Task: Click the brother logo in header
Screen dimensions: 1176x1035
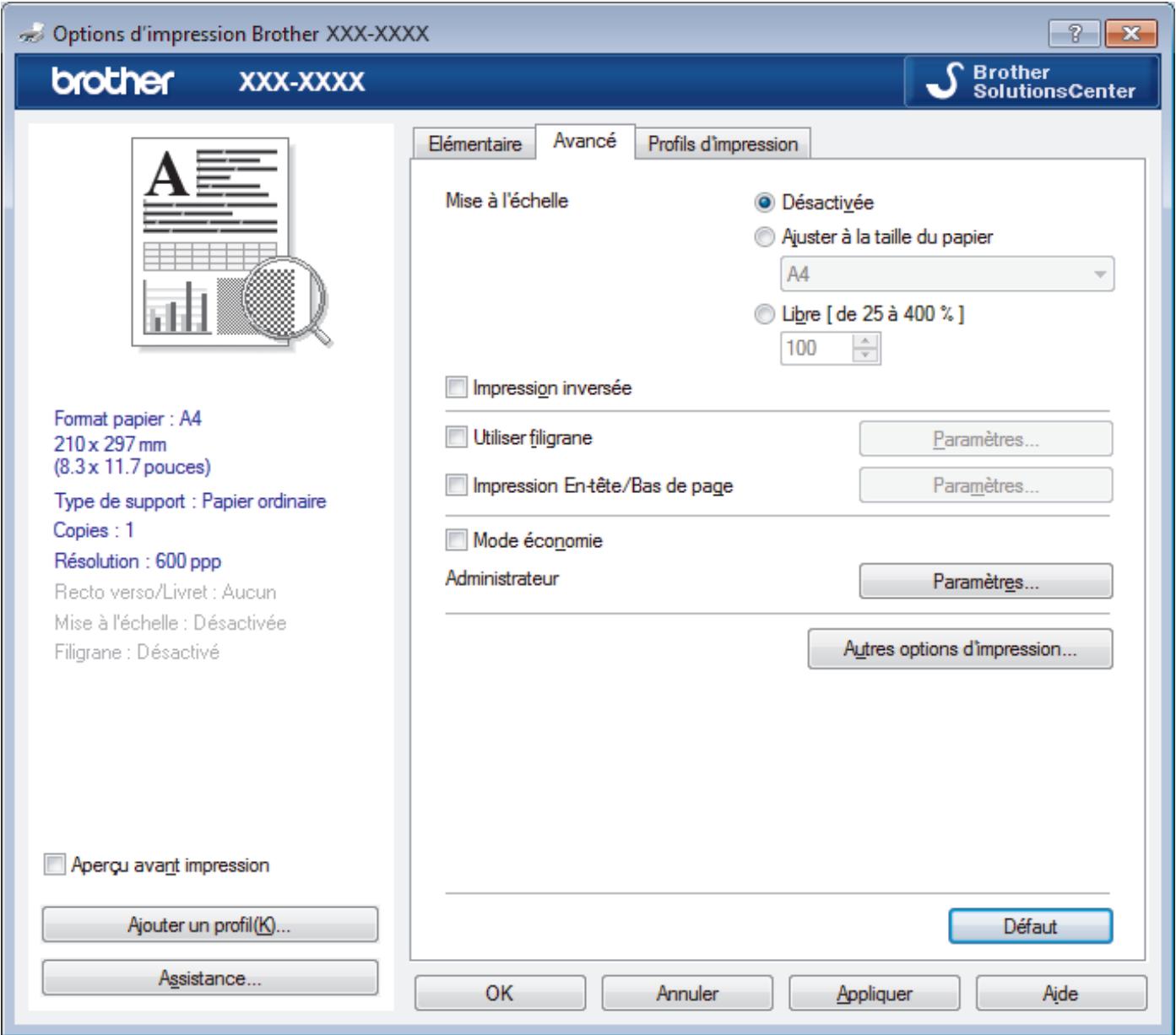Action: point(113,81)
